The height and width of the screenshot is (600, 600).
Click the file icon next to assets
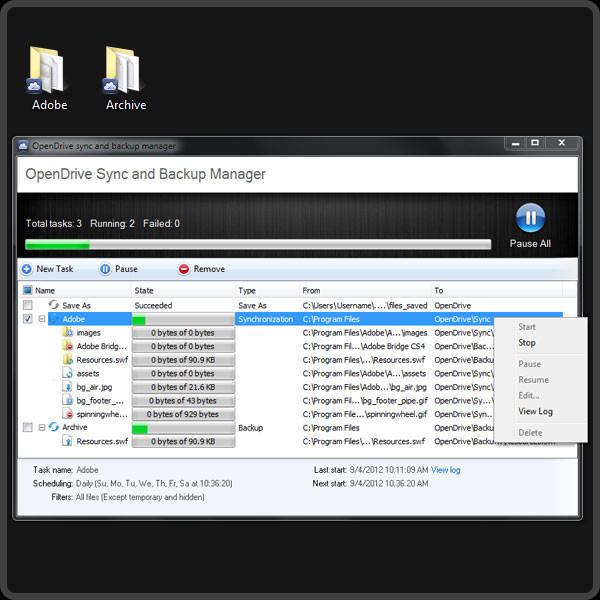(x=67, y=373)
